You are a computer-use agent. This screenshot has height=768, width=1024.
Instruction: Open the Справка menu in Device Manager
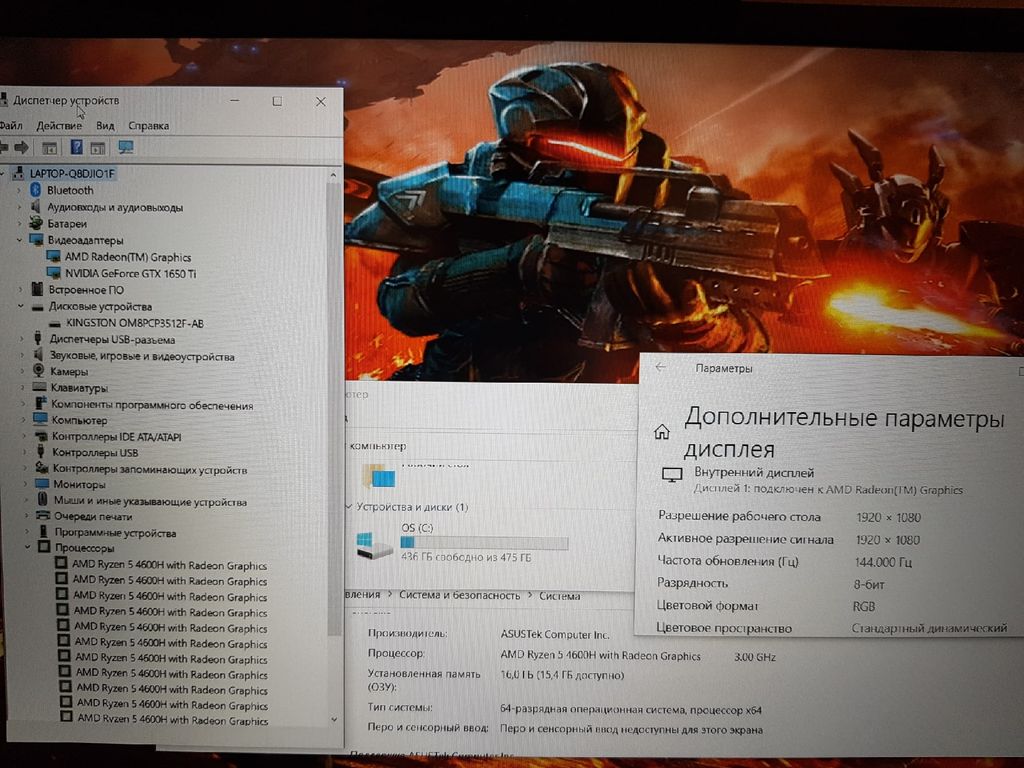[x=148, y=125]
